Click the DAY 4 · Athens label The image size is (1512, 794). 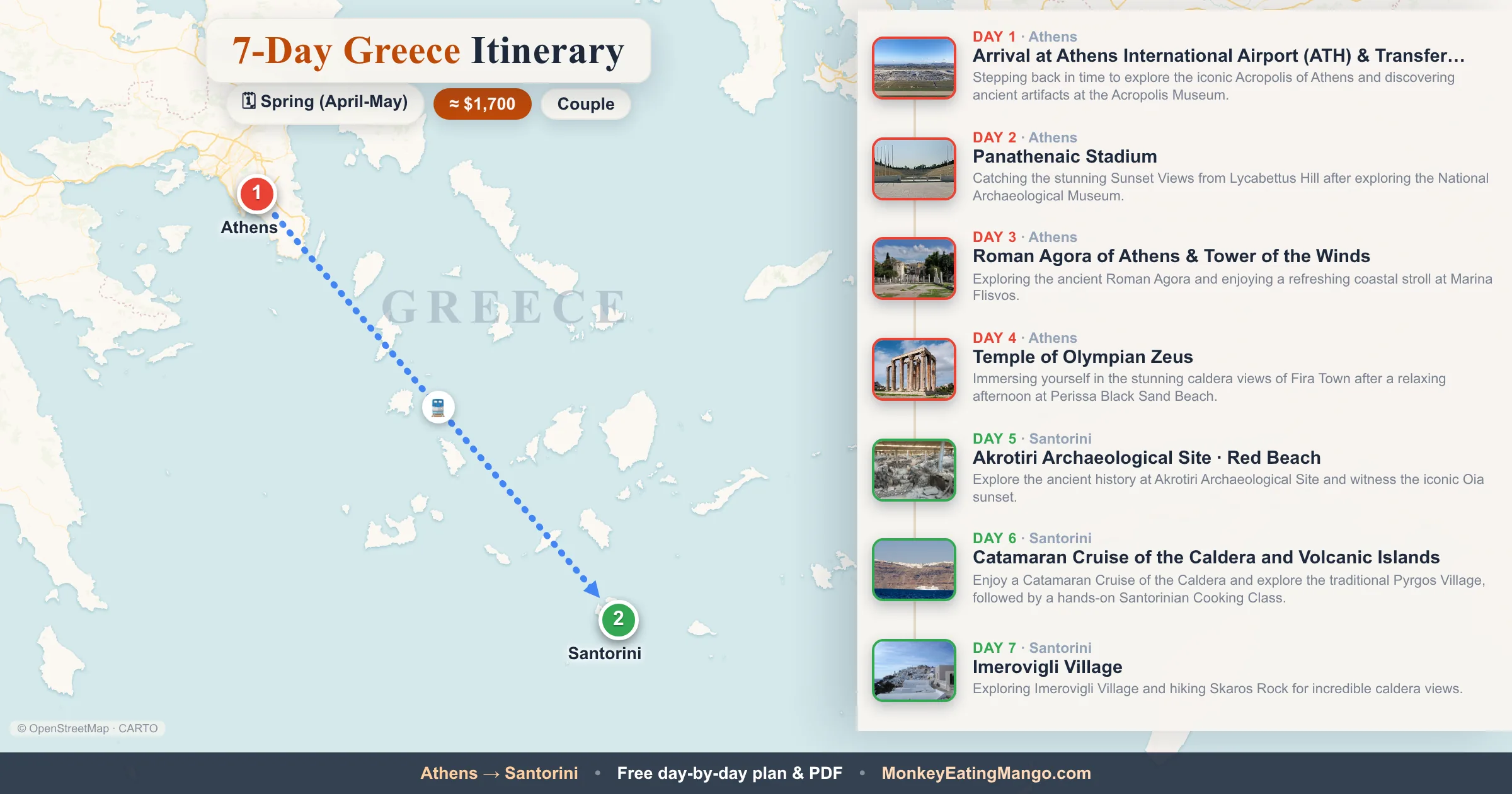click(x=1024, y=338)
